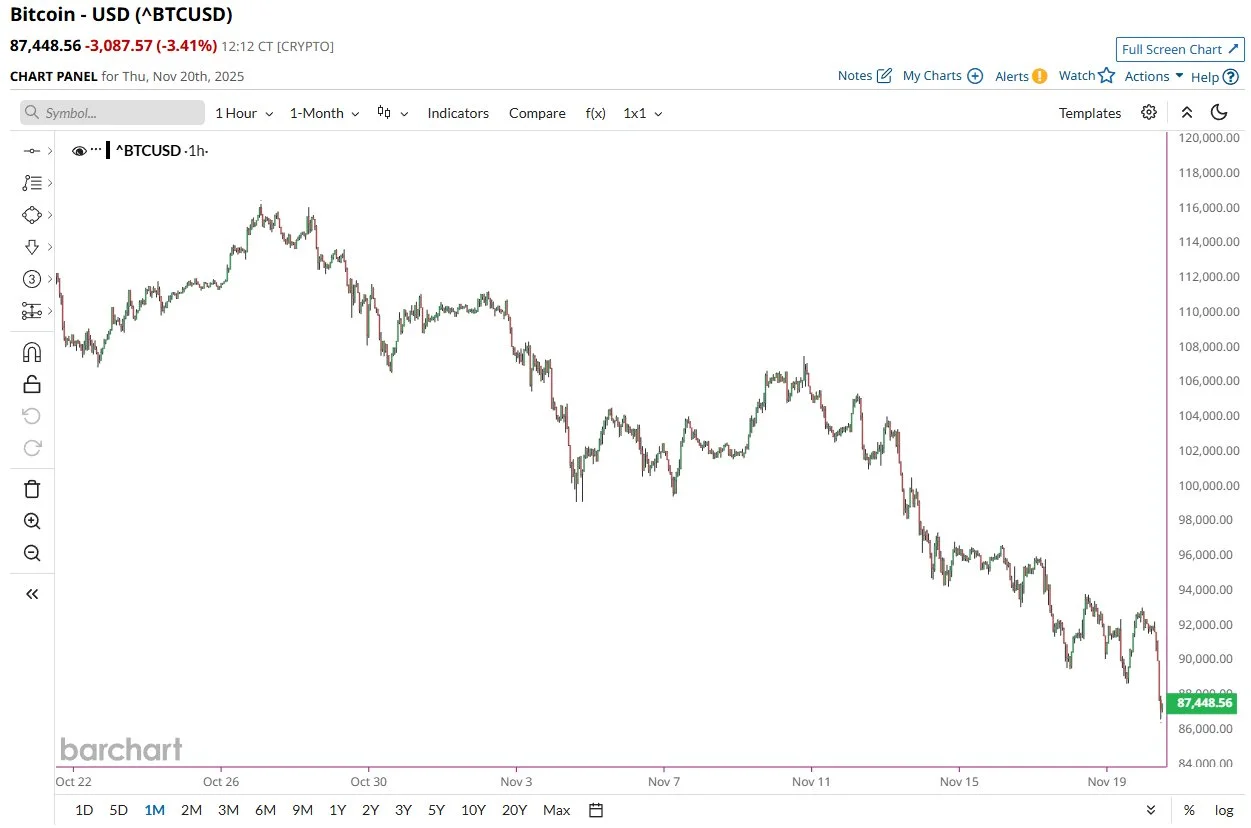Toggle dark mode with the moon icon
The height and width of the screenshot is (828, 1251).
[1219, 113]
